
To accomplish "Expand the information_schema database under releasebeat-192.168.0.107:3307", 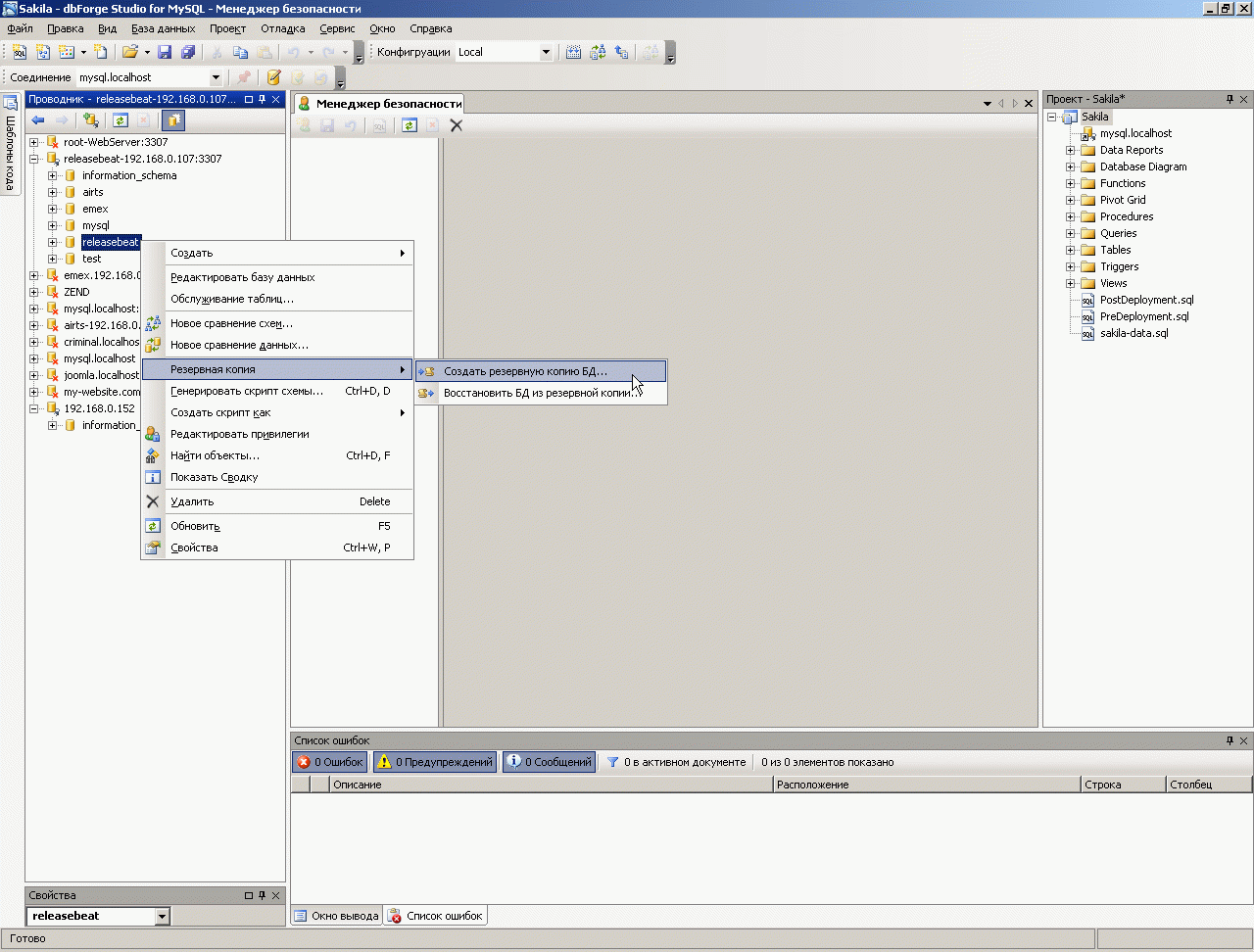I will coord(53,175).
